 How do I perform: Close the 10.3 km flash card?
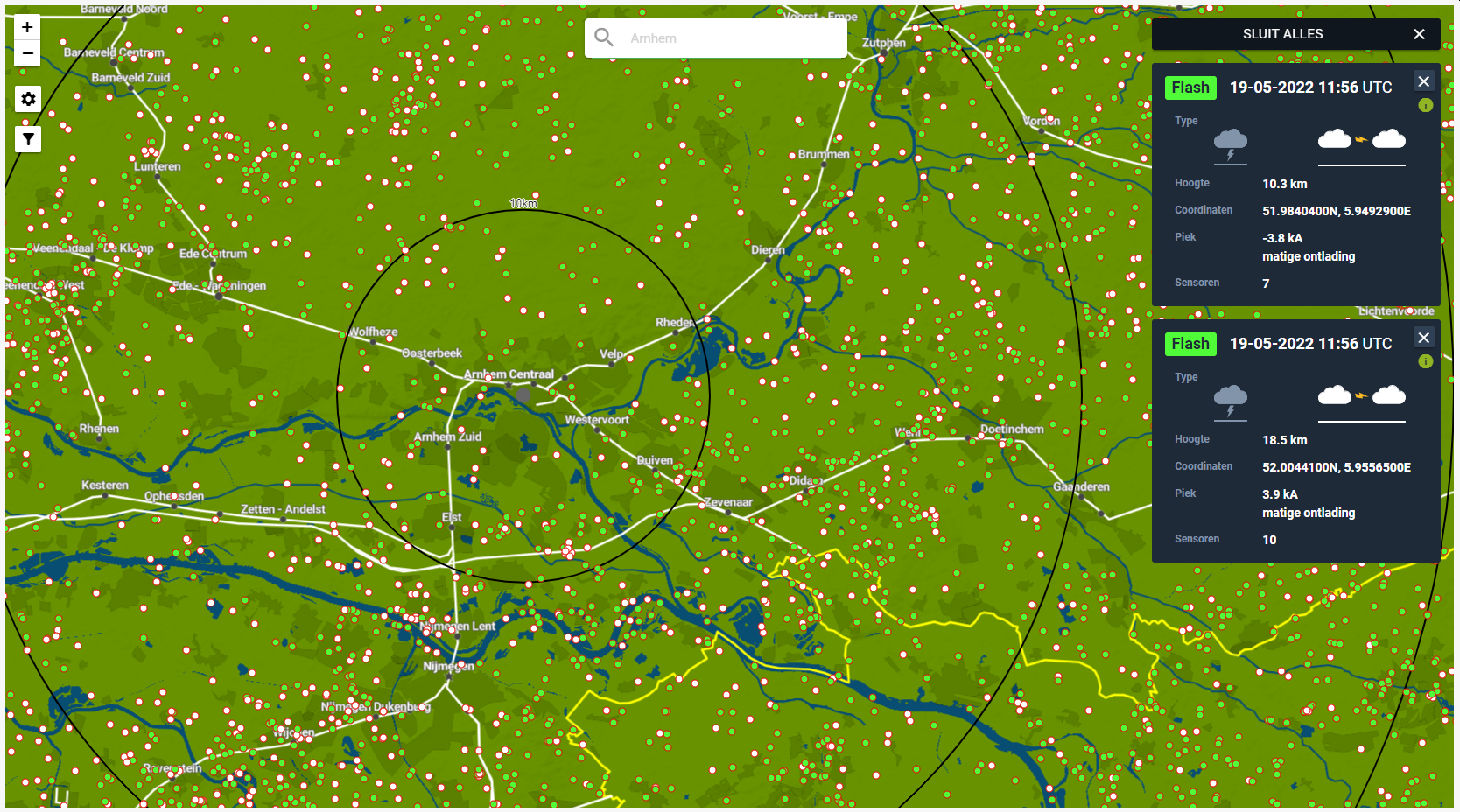(x=1424, y=81)
